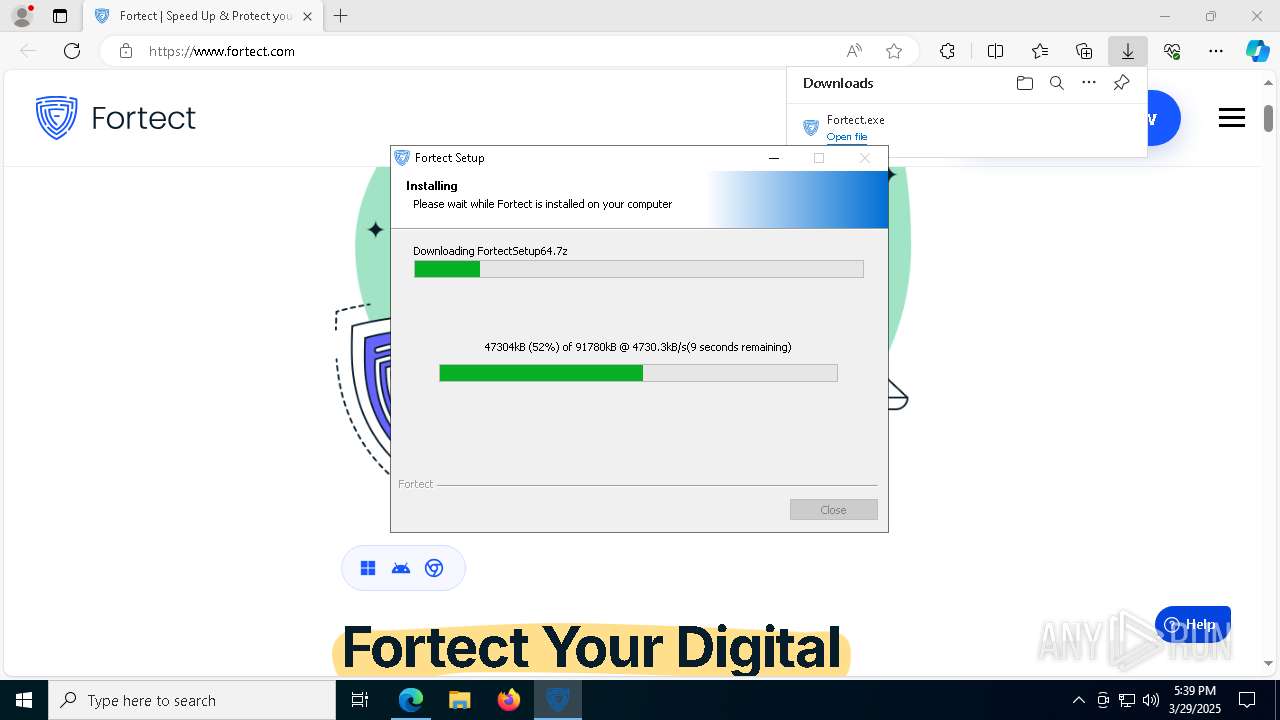The height and width of the screenshot is (720, 1280).
Task: Click the Fortect logo on the webpage
Action: tap(115, 118)
